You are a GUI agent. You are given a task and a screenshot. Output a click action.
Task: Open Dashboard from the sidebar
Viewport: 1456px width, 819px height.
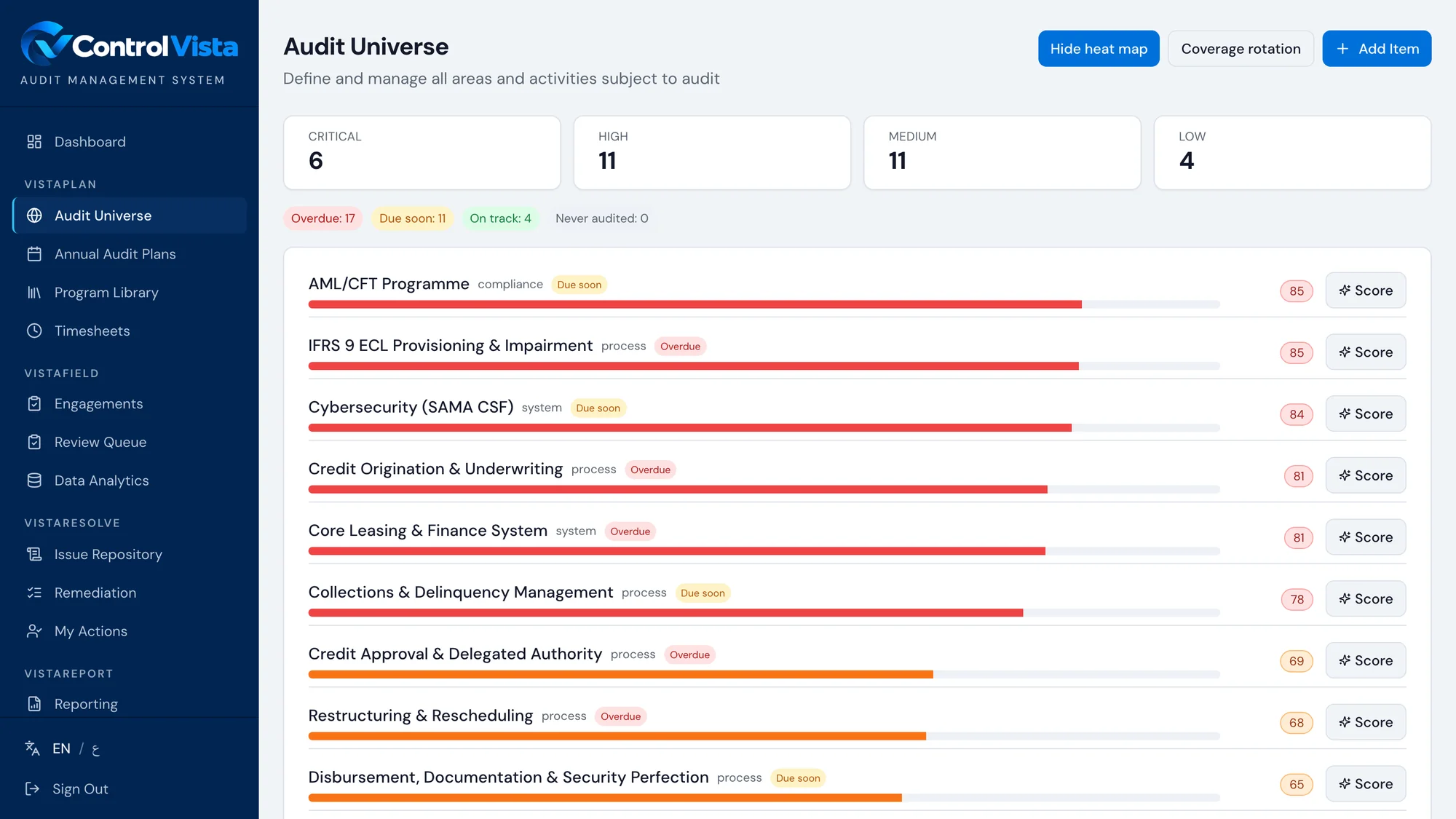[x=130, y=142]
